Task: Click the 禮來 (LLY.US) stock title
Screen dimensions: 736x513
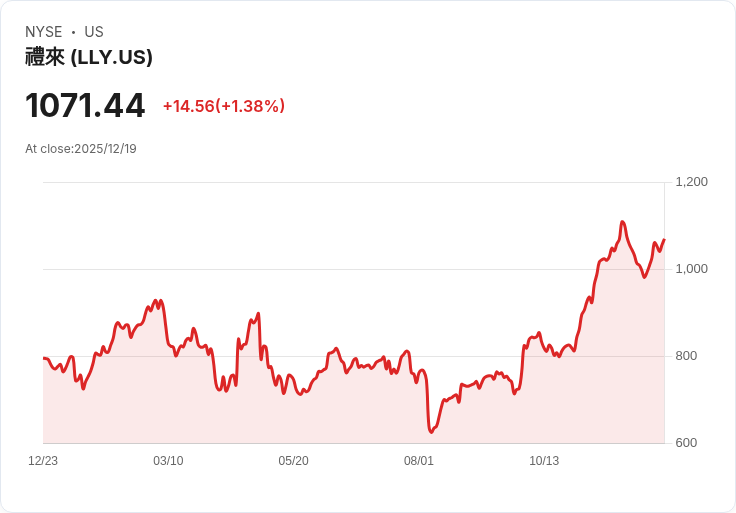Action: click(89, 57)
